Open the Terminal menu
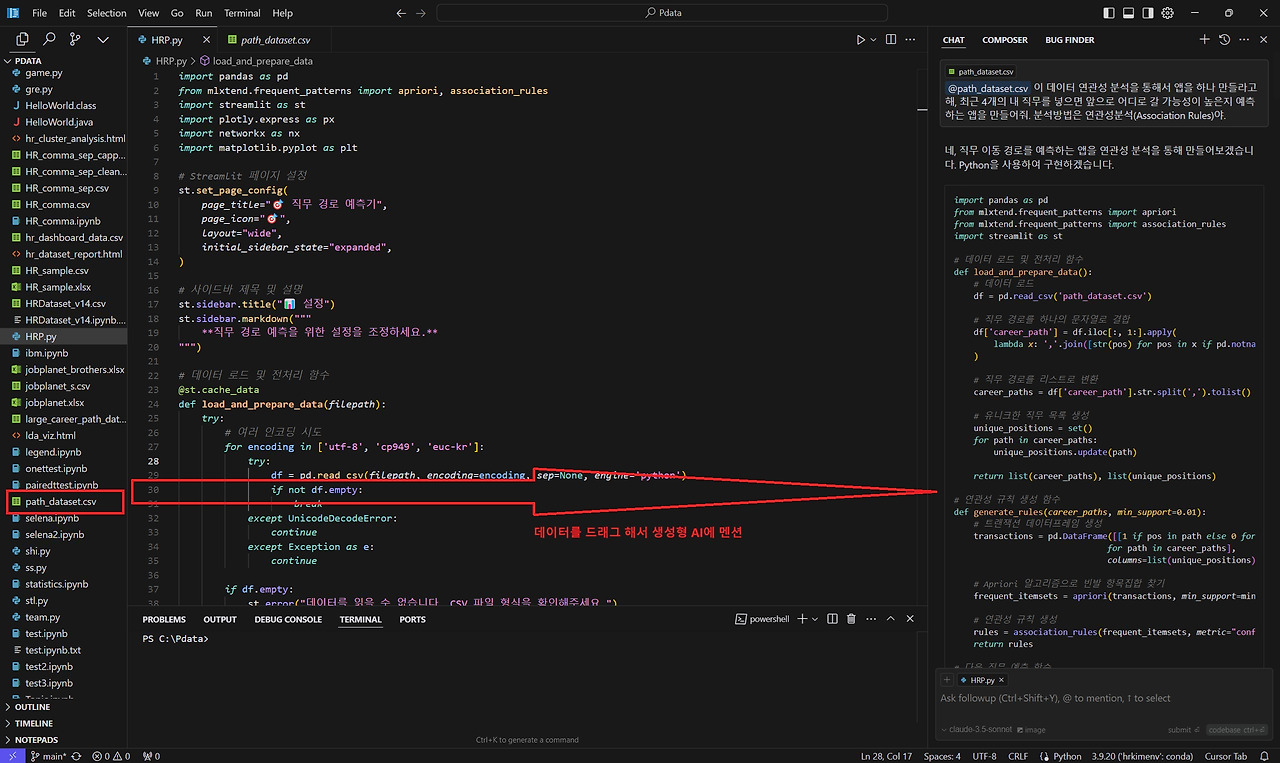1280x763 pixels. point(242,13)
